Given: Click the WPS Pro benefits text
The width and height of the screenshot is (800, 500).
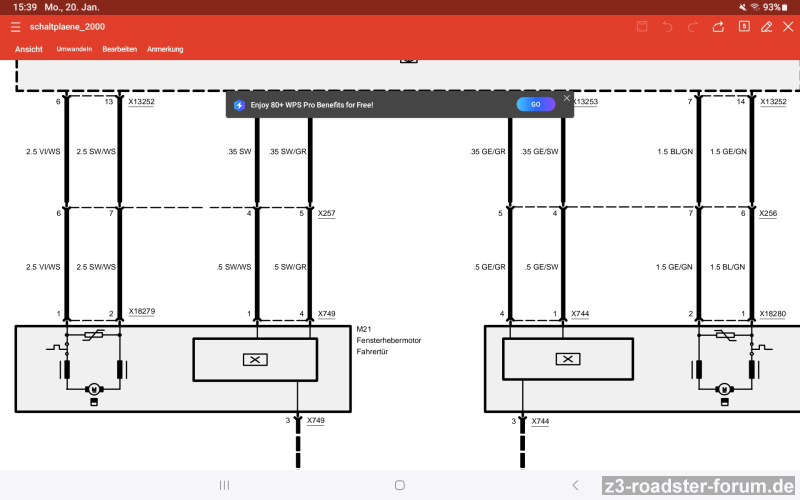Looking at the screenshot, I should tap(312, 105).
